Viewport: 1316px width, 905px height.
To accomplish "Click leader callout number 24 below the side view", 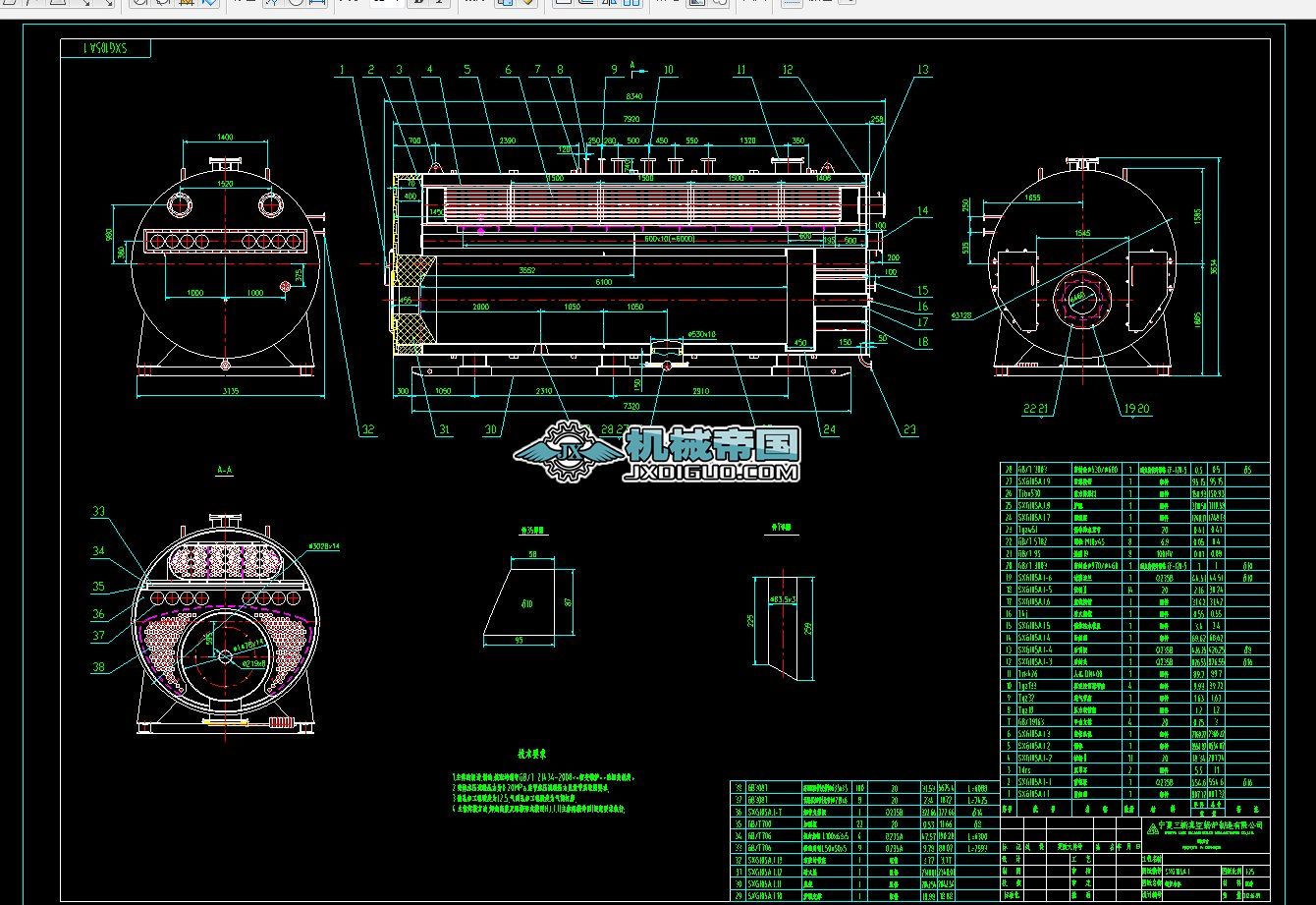I will tap(830, 428).
